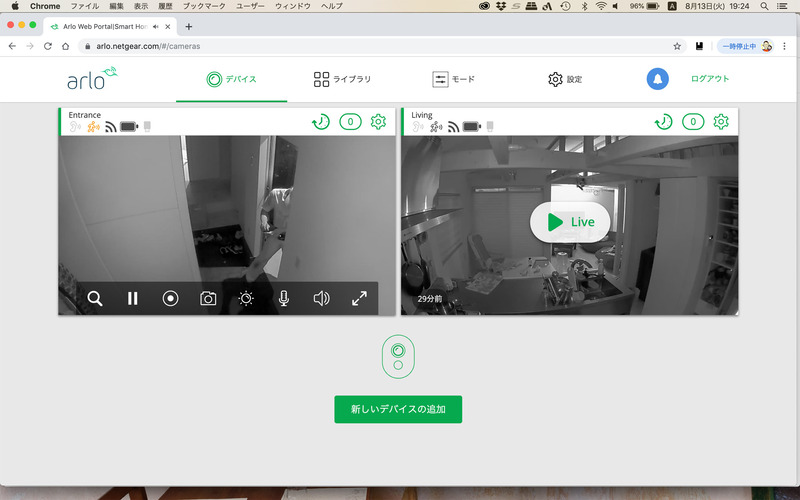Click the arlo logo
Screen dimensions: 800x500
coord(92,78)
